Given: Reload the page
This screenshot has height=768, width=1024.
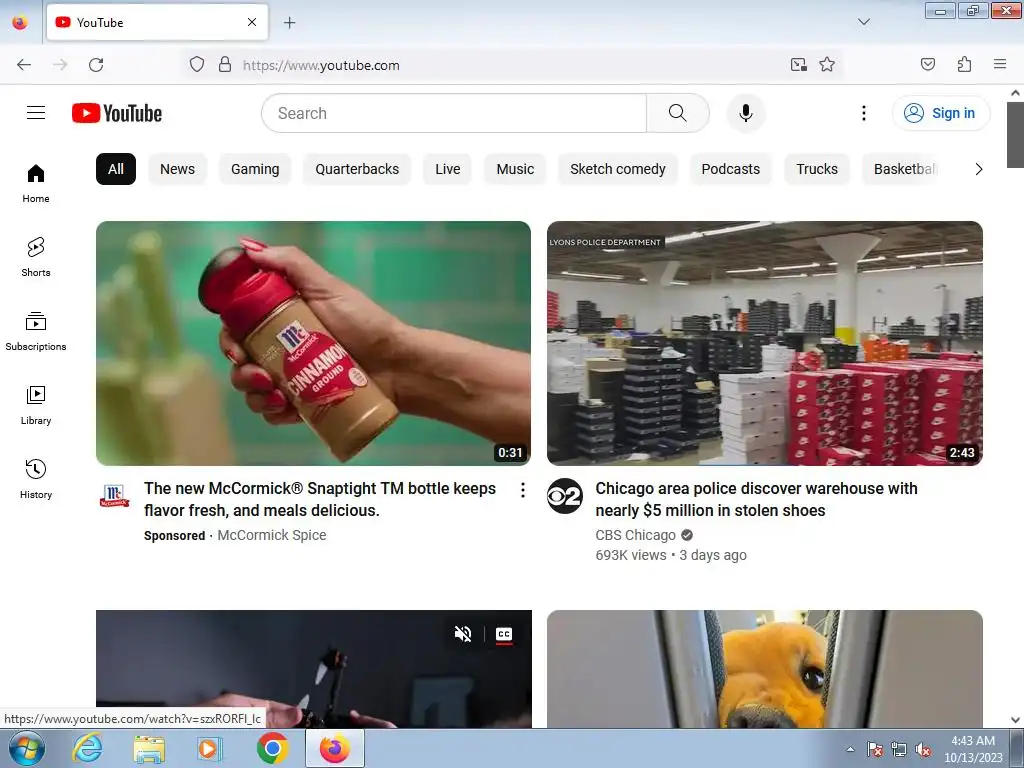Looking at the screenshot, I should pyautogui.click(x=96, y=65).
